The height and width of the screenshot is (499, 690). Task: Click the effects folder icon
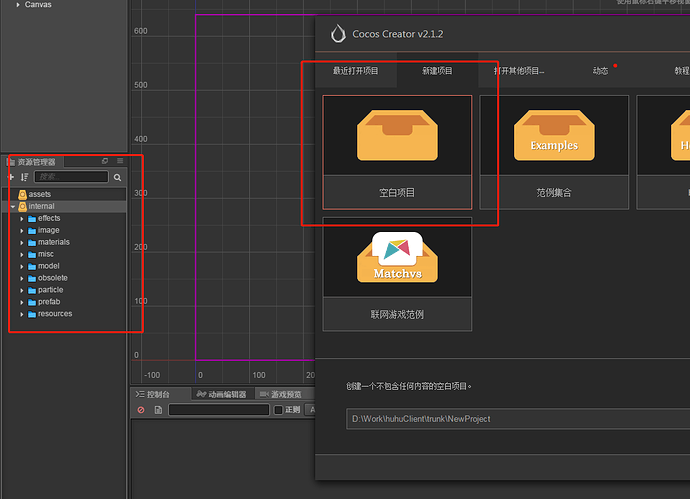[32, 219]
